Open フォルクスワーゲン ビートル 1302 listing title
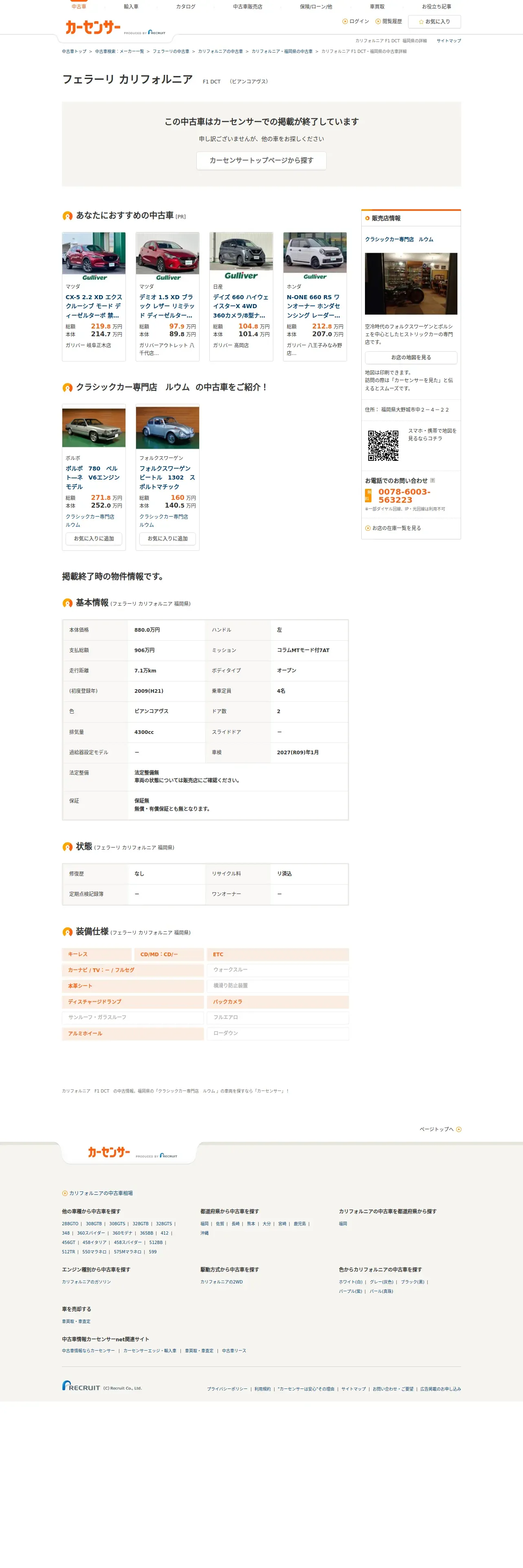Image resolution: width=523 pixels, height=1568 pixels. click(x=167, y=478)
